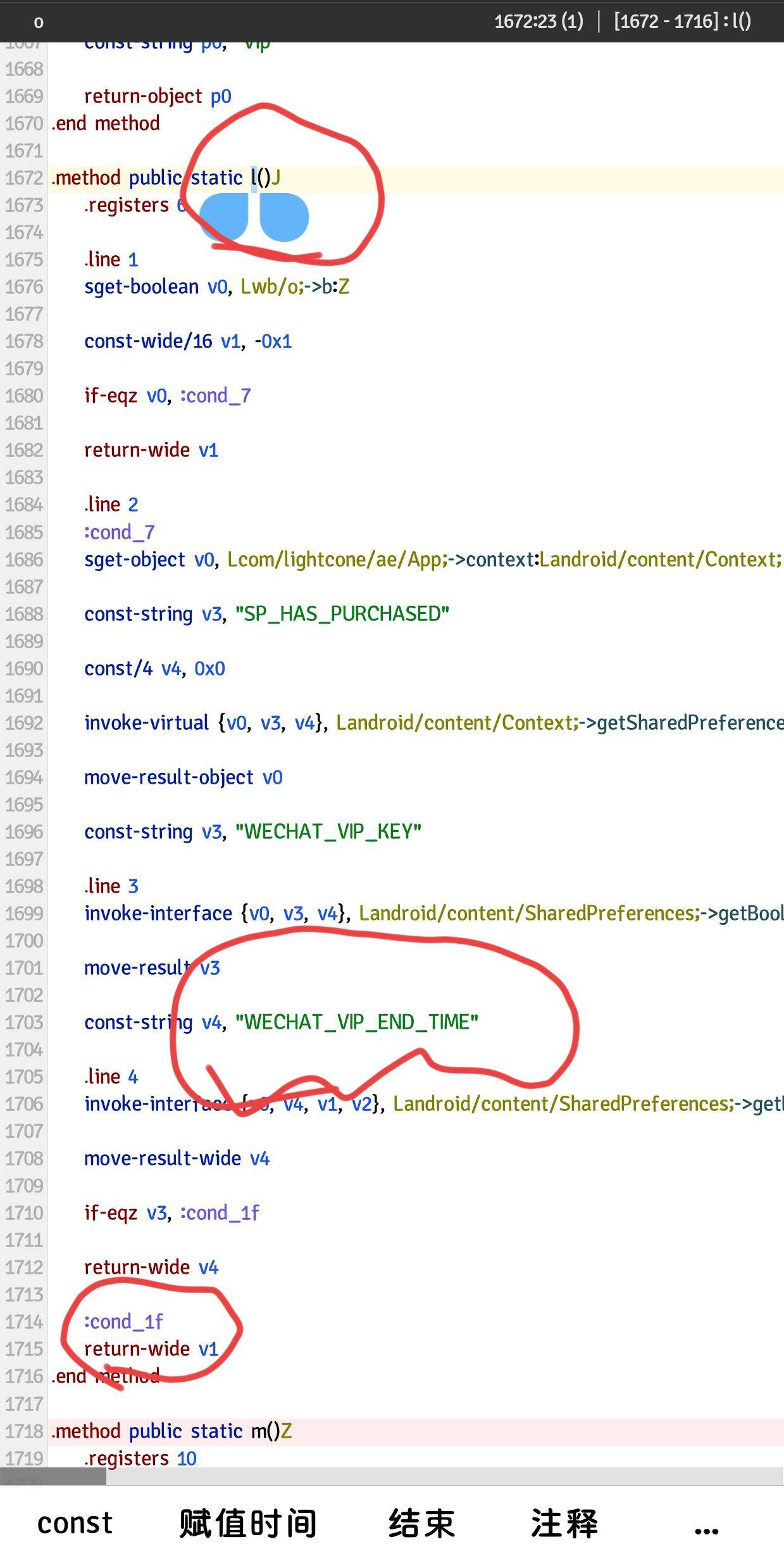The height and width of the screenshot is (1563, 784).
Task: Click the .line 1 directive
Action: (x=111, y=260)
